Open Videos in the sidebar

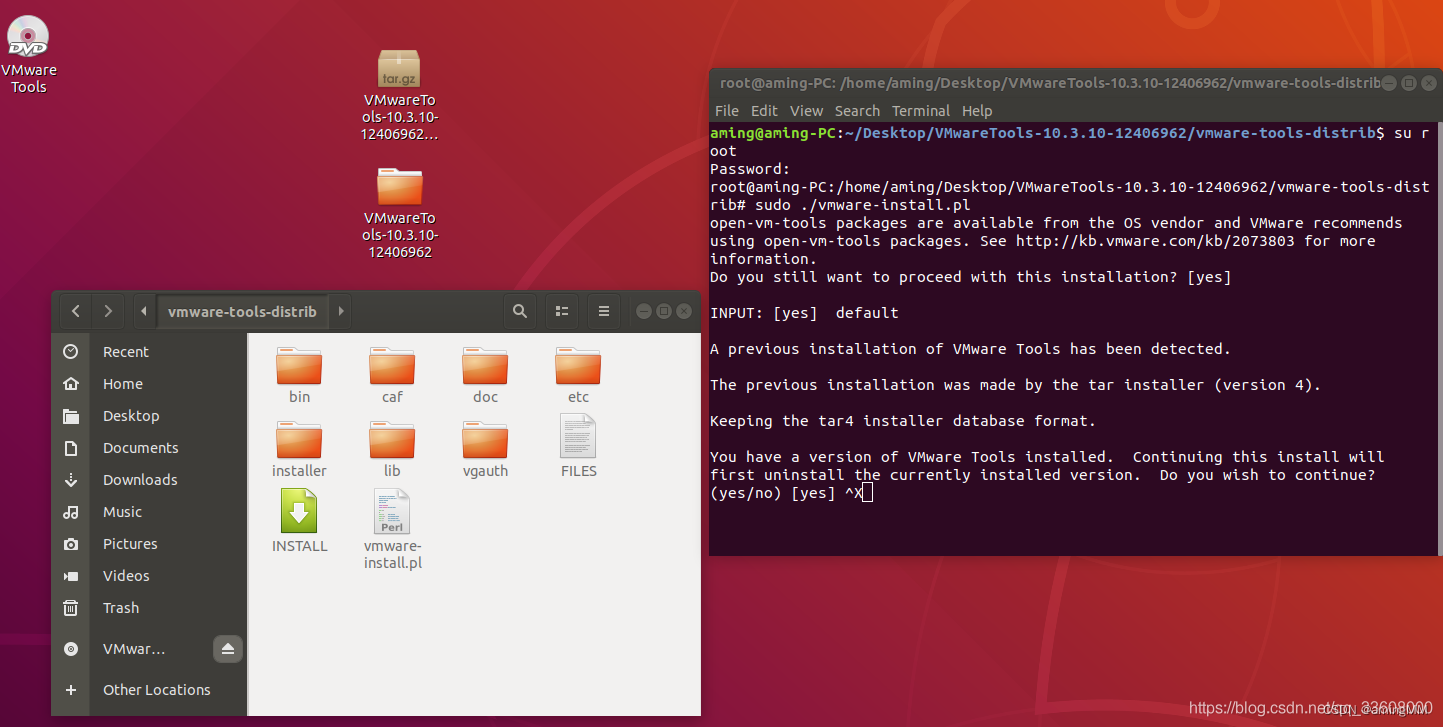[x=149, y=576]
